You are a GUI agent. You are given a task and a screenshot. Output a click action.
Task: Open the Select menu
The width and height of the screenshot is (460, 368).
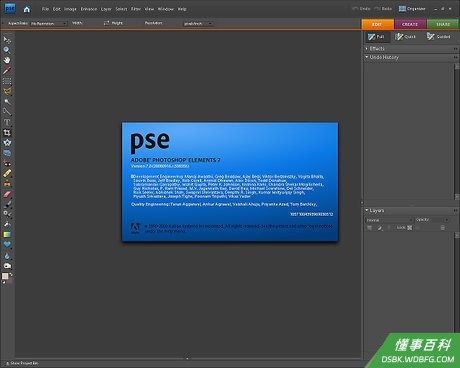pos(121,9)
